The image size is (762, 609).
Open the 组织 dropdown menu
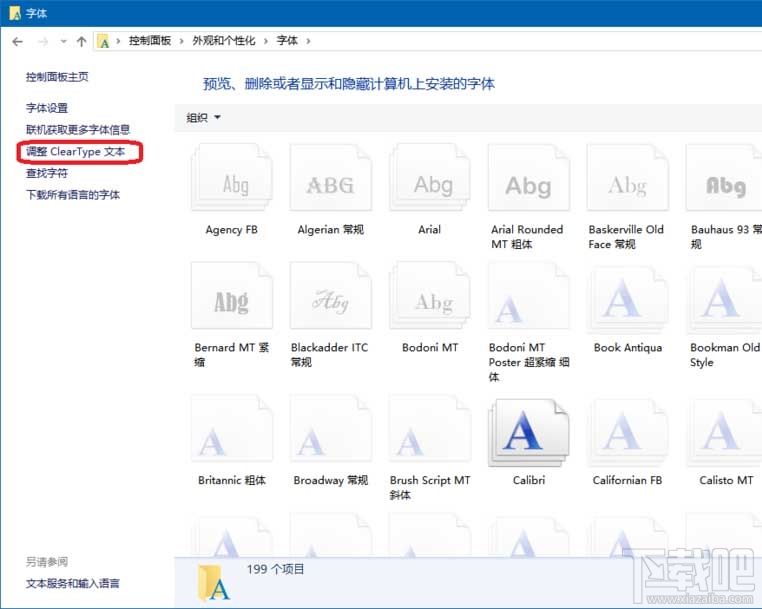coord(203,117)
